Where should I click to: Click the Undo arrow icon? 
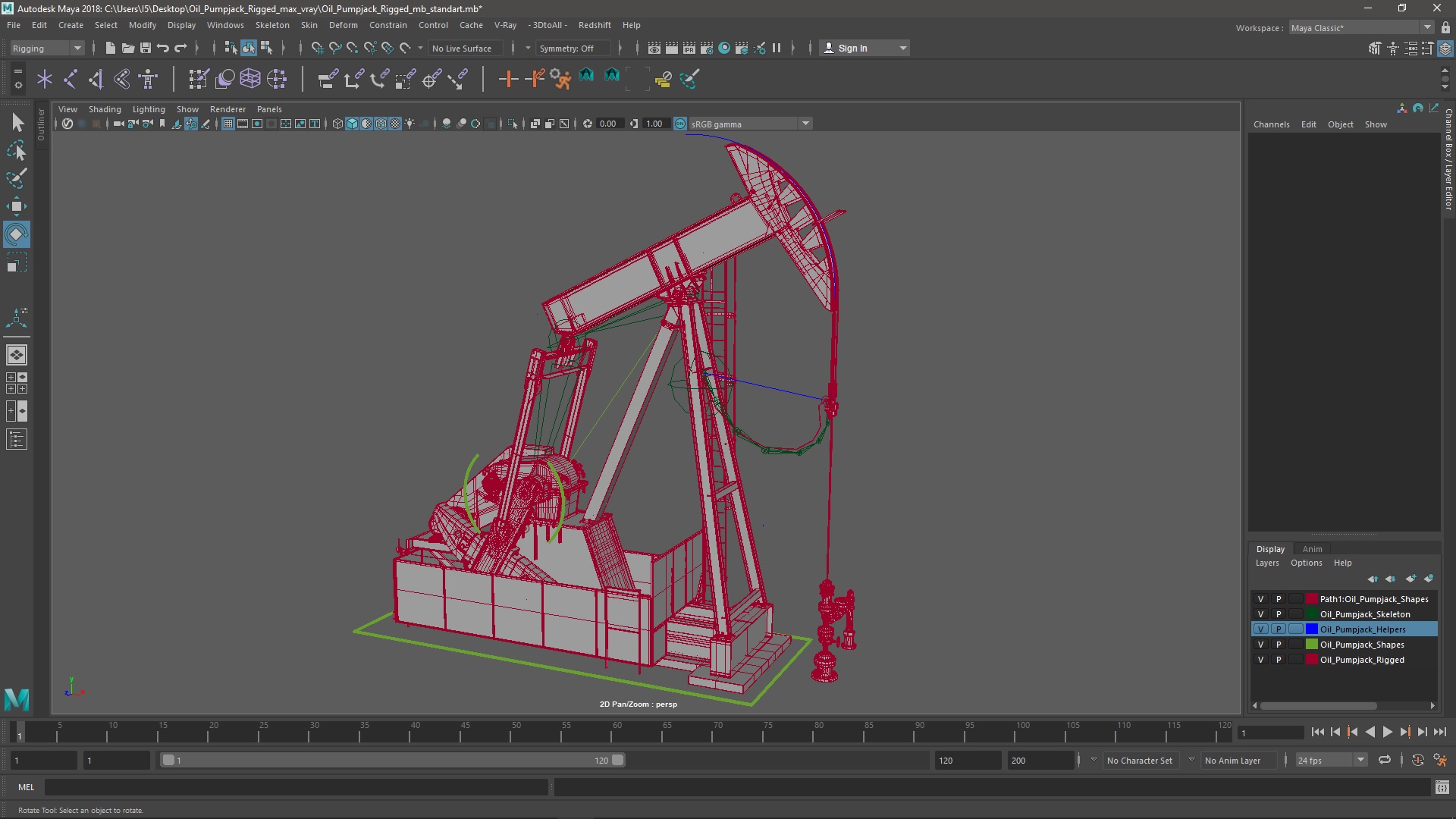(x=163, y=48)
